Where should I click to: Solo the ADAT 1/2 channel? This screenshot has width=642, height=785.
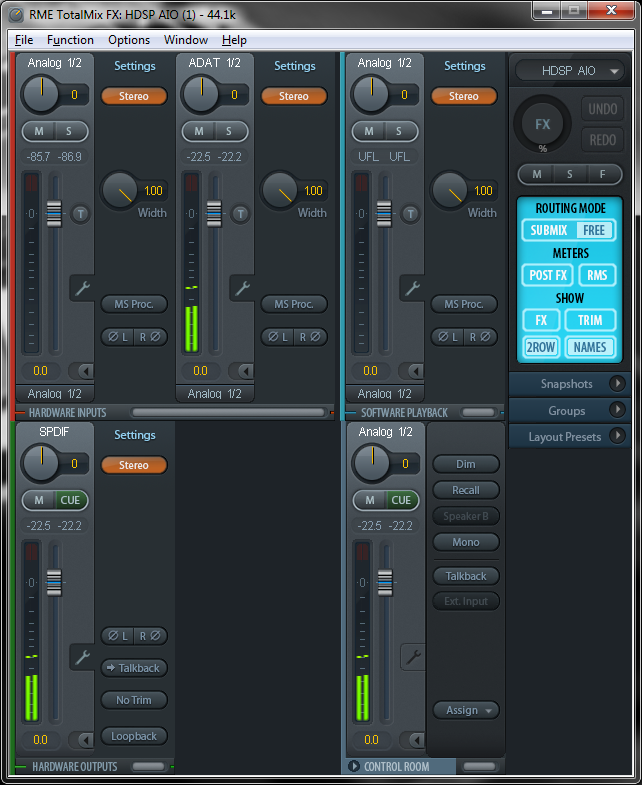click(x=229, y=132)
